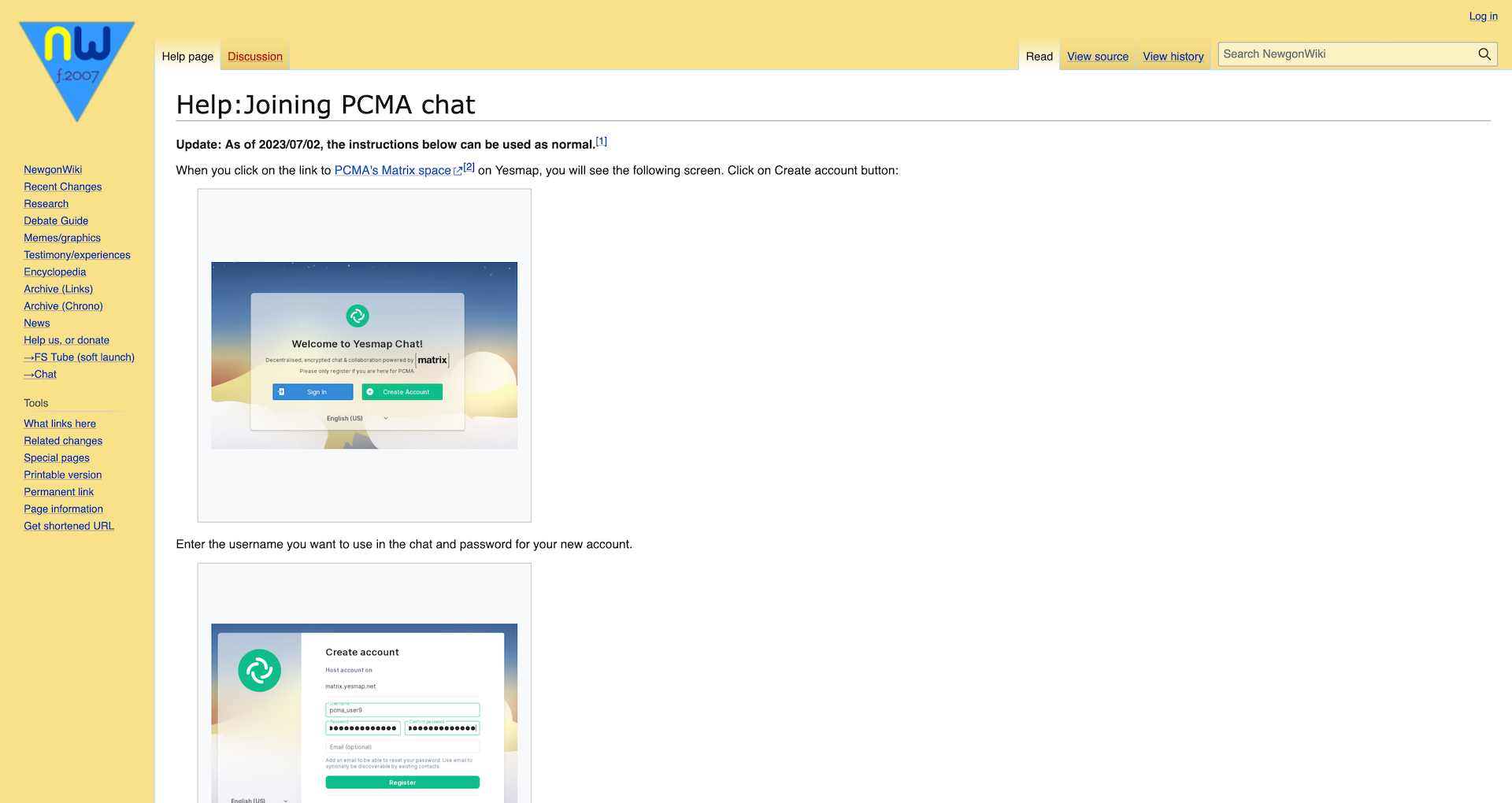Open Printable version
The width and height of the screenshot is (1512, 803).
63,475
